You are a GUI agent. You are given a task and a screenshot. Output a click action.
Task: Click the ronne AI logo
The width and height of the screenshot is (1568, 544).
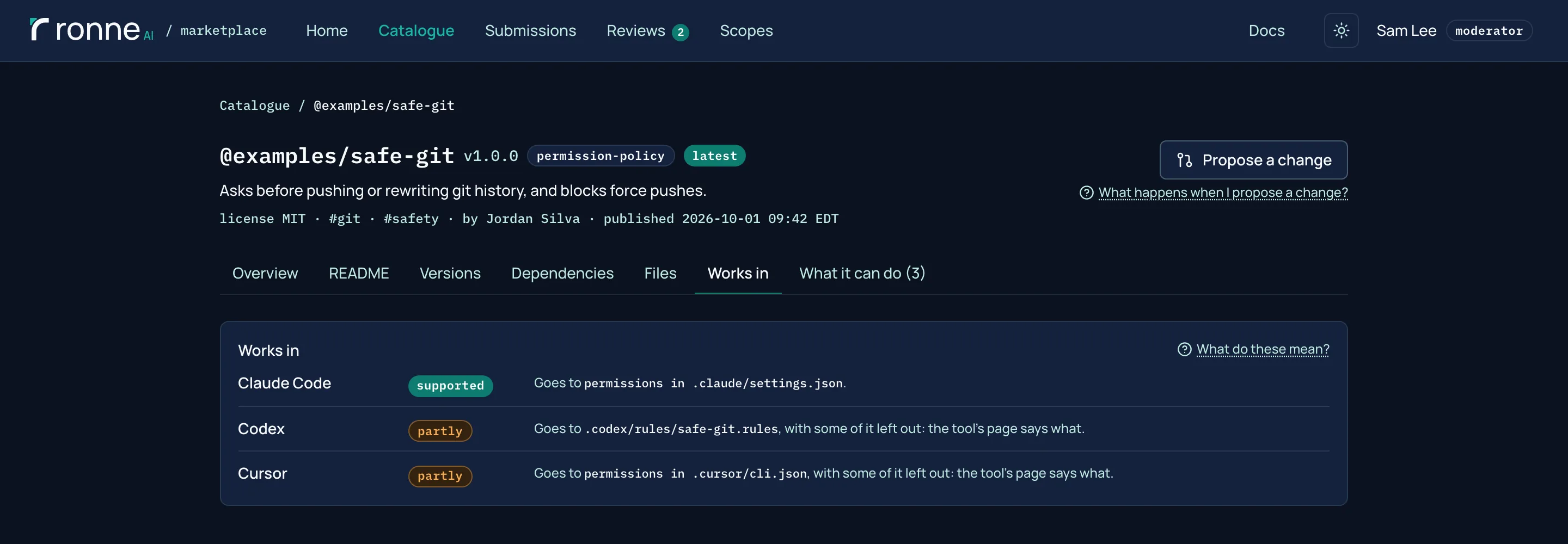click(x=91, y=30)
